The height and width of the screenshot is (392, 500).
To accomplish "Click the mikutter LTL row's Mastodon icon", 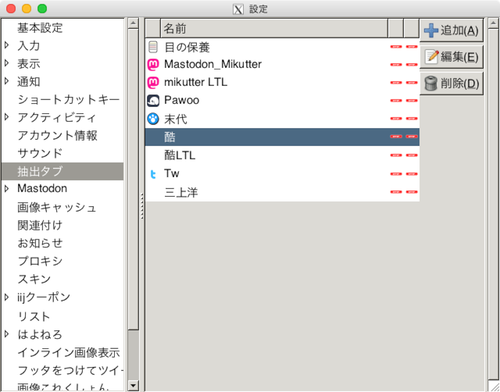I will (153, 82).
